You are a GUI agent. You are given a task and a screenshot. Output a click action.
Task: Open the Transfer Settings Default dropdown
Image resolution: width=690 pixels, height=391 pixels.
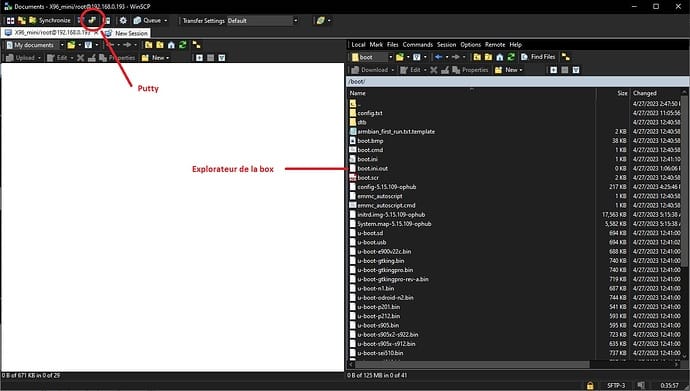click(263, 21)
